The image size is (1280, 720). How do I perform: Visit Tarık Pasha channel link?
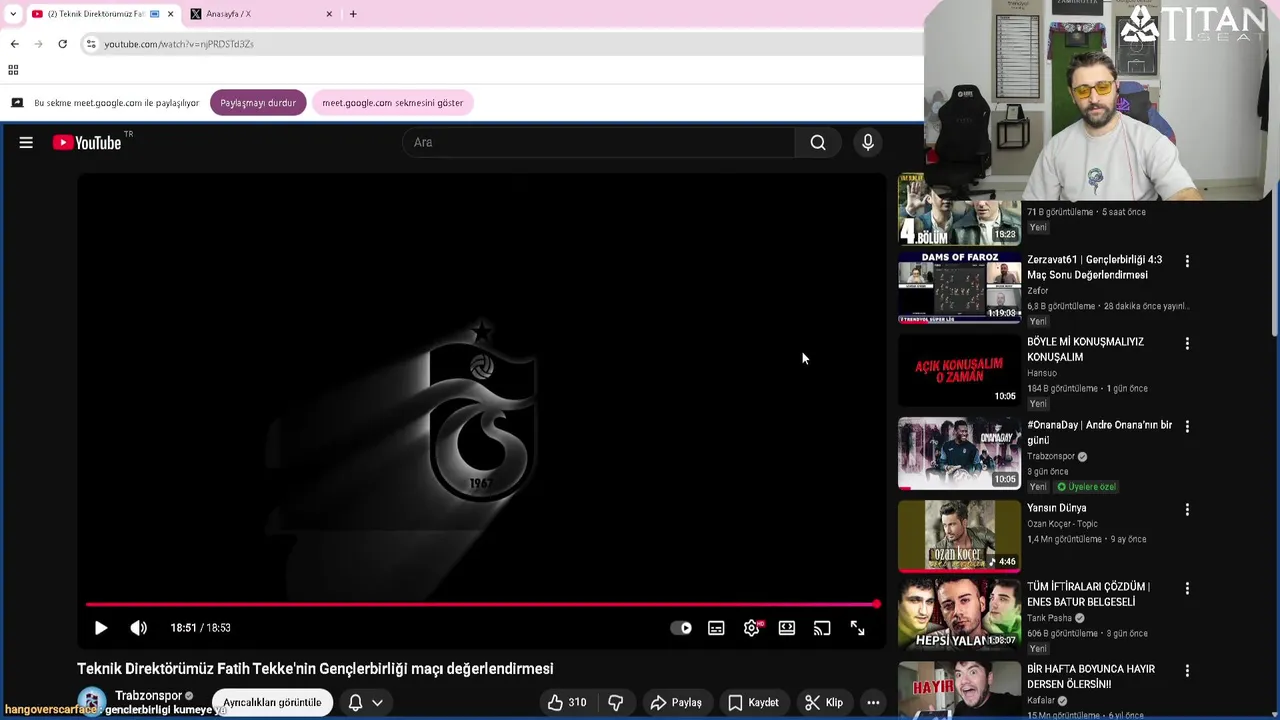tap(1049, 618)
